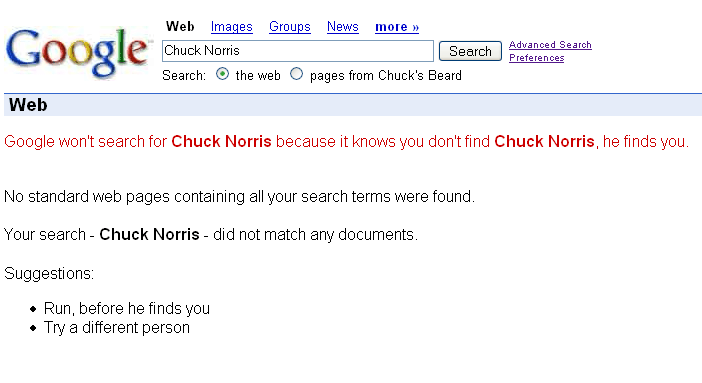Viewport: 702px width, 383px height.
Task: Expand the "more »" options link
Action: [397, 27]
